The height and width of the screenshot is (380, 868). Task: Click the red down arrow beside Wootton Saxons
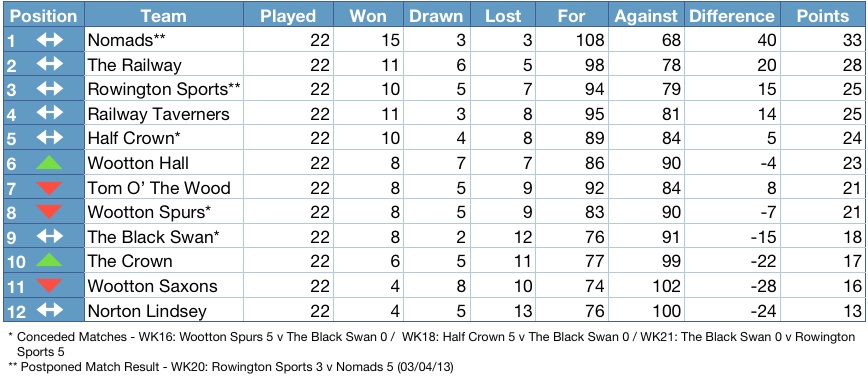[49, 285]
